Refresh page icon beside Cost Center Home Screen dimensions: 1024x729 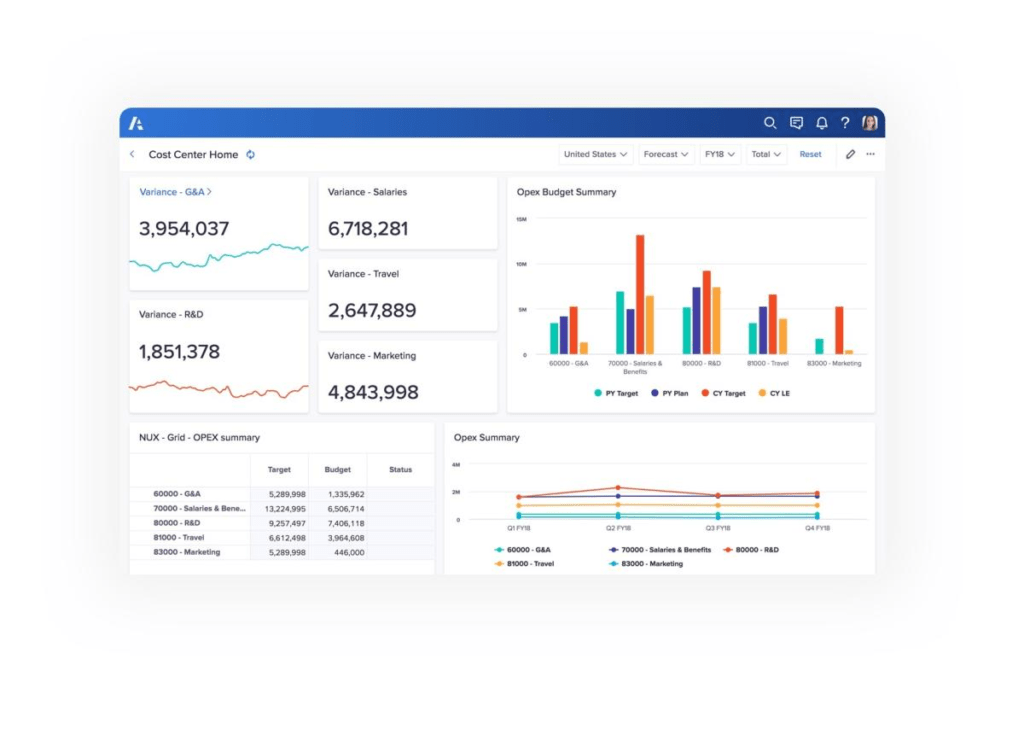[250, 155]
